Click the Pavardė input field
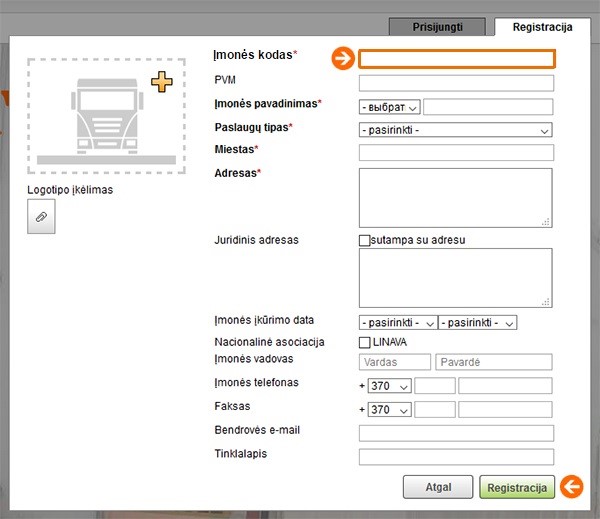600x519 pixels. point(494,362)
